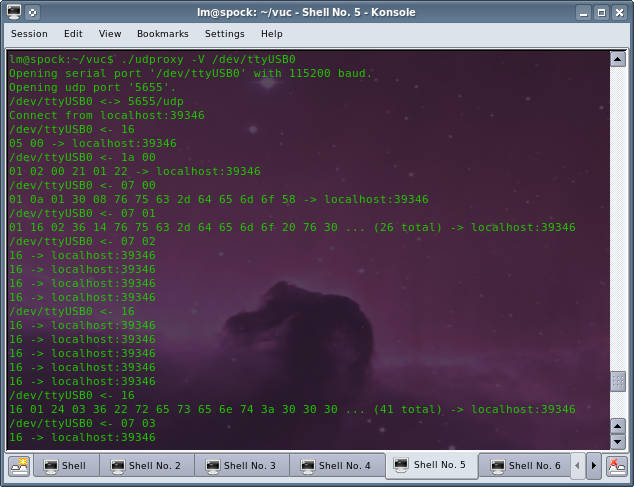The width and height of the screenshot is (634, 487).
Task: Click the scrollbar down arrow at the bottom
Action: point(618,441)
